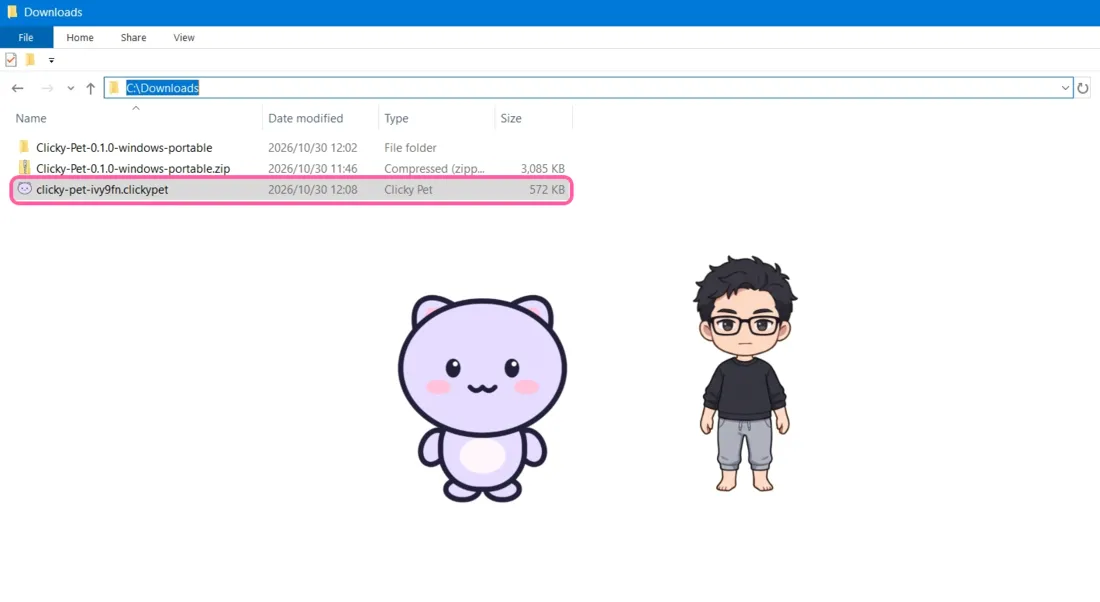Click the boy with glasses character
This screenshot has height=602, width=1100.
tap(745, 373)
